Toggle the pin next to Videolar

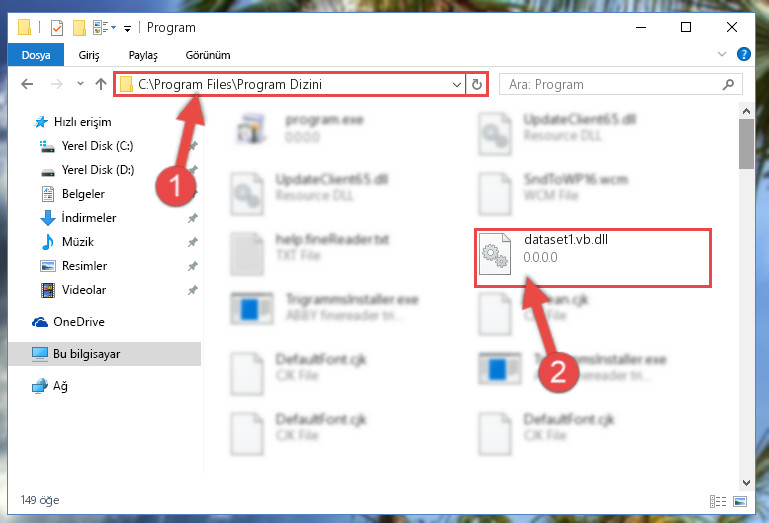[193, 290]
